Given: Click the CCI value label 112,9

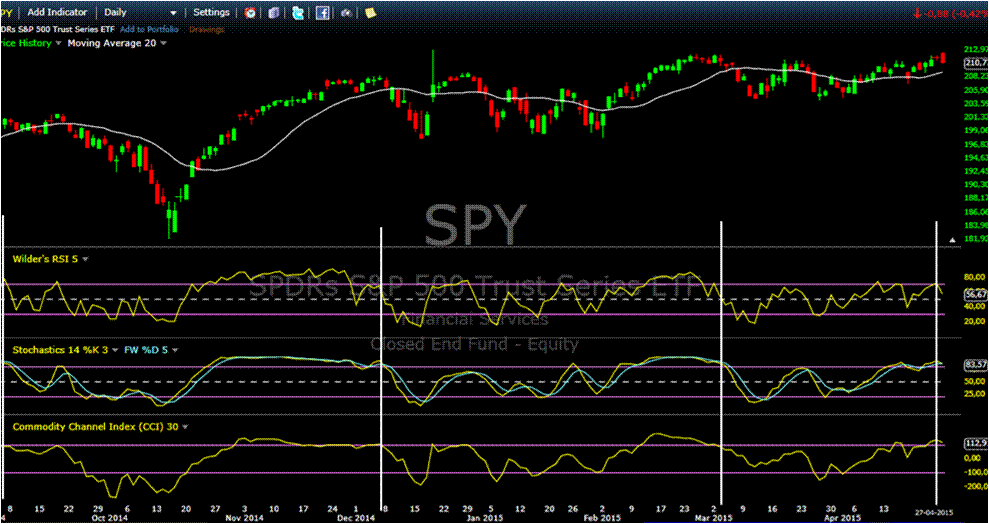Looking at the screenshot, I should pyautogui.click(x=975, y=443).
